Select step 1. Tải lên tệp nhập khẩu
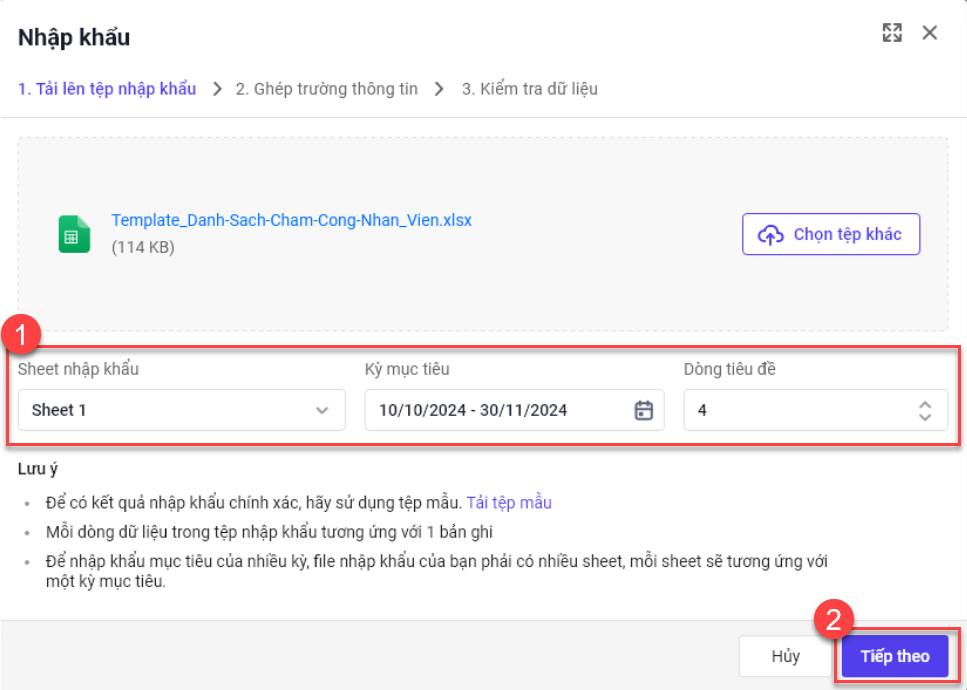Viewport: 967px width, 690px height. pyautogui.click(x=107, y=89)
